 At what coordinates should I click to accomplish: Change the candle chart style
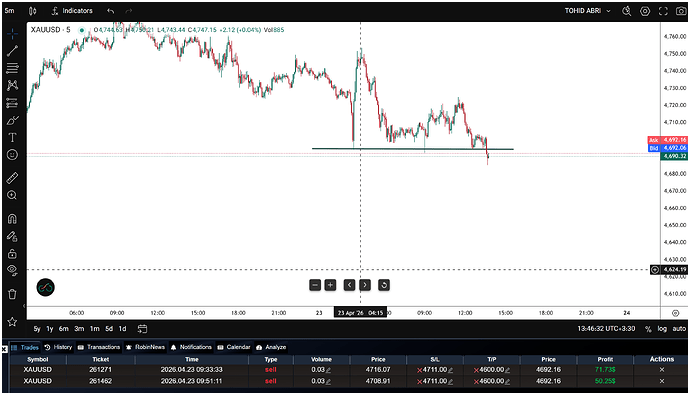pos(33,11)
